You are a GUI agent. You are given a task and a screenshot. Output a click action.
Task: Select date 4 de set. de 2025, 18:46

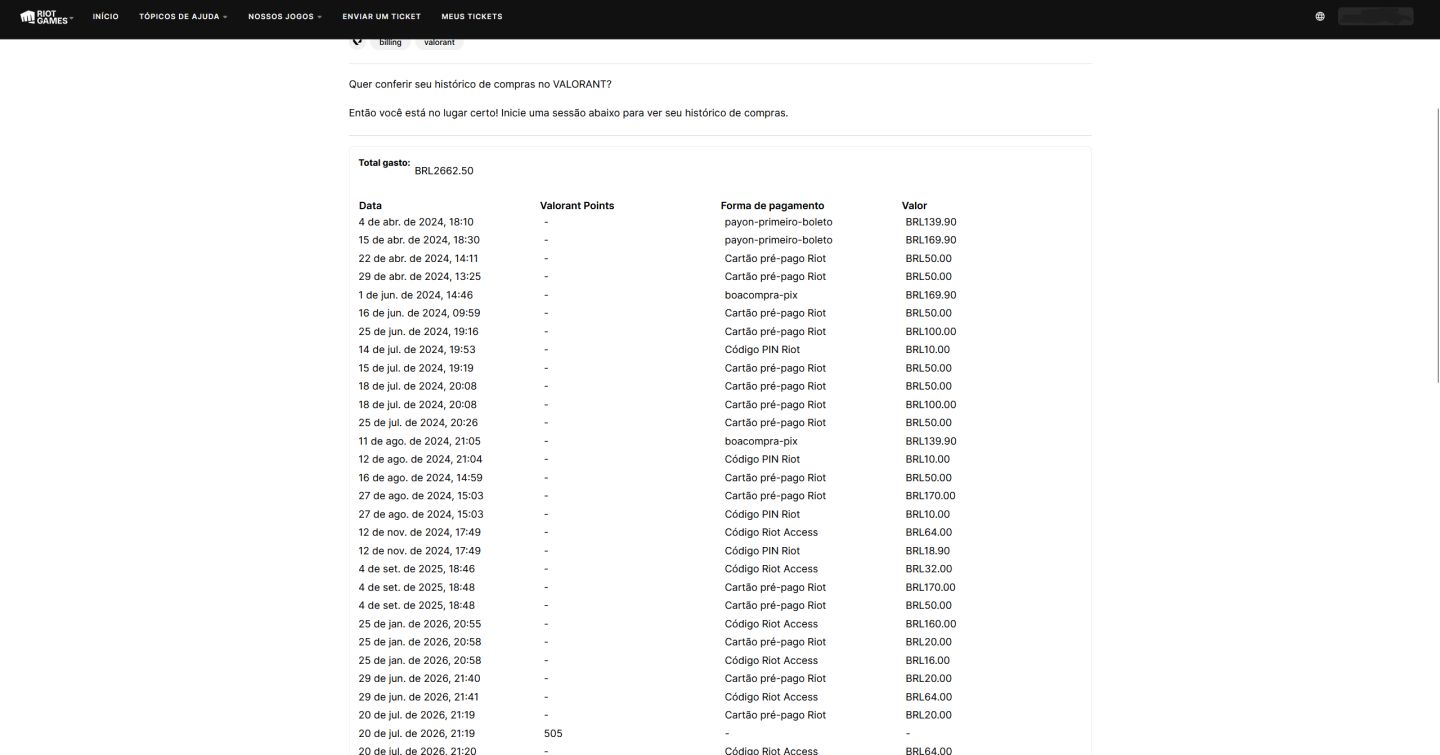pyautogui.click(x=417, y=569)
